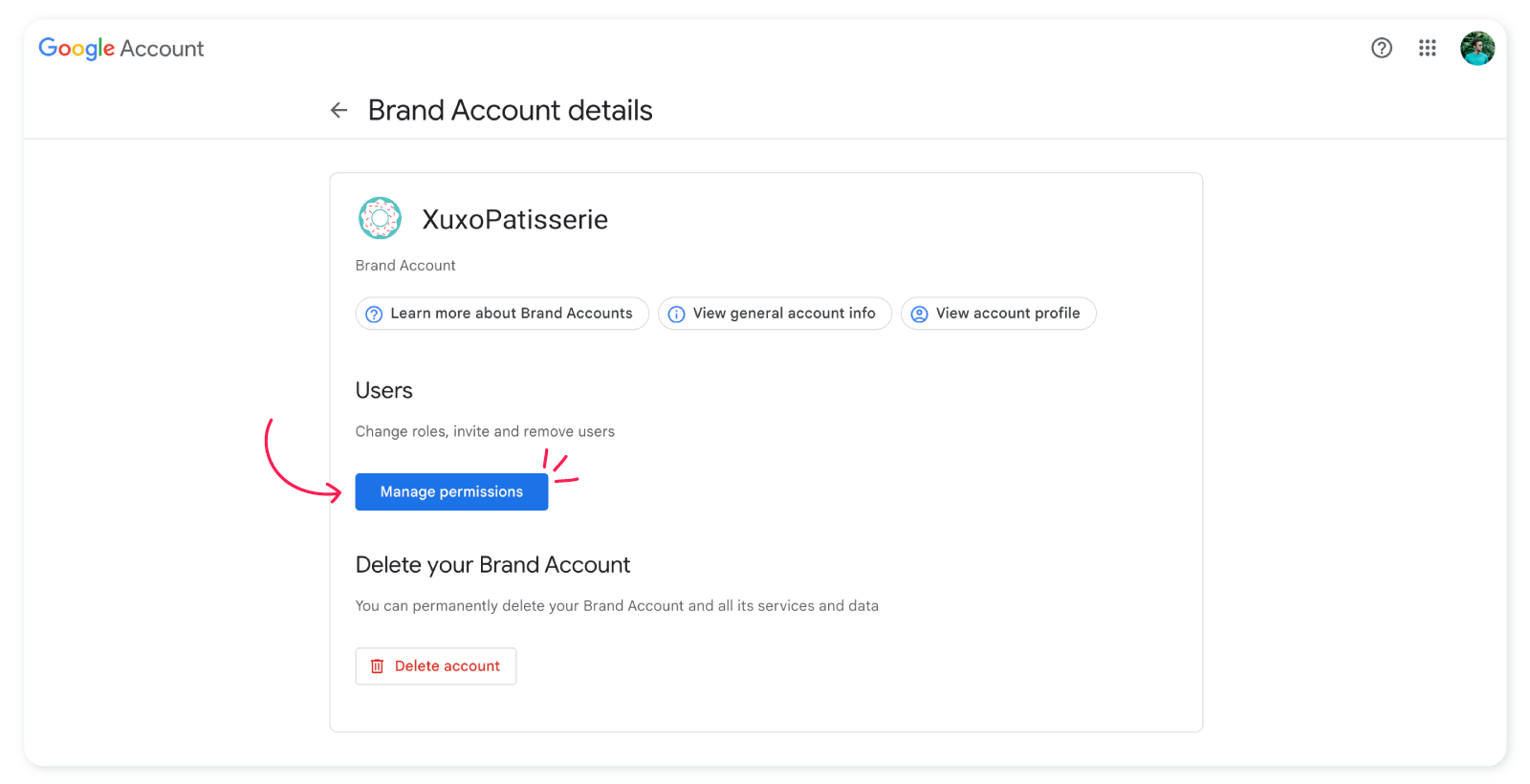Click the trash icon in Delete account
This screenshot has width=1530, height=784.
pyautogui.click(x=378, y=666)
